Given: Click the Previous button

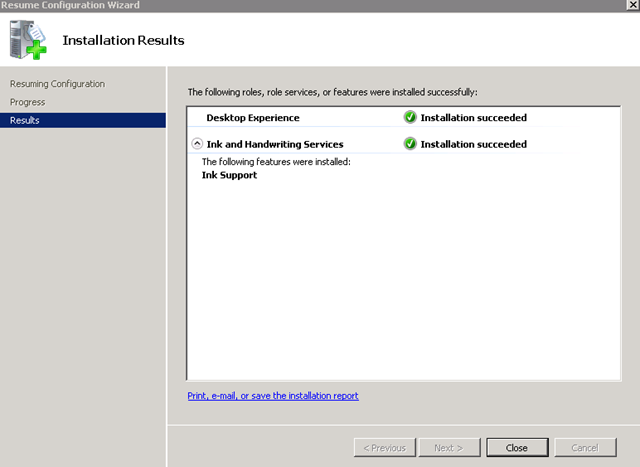Looking at the screenshot, I should [384, 448].
